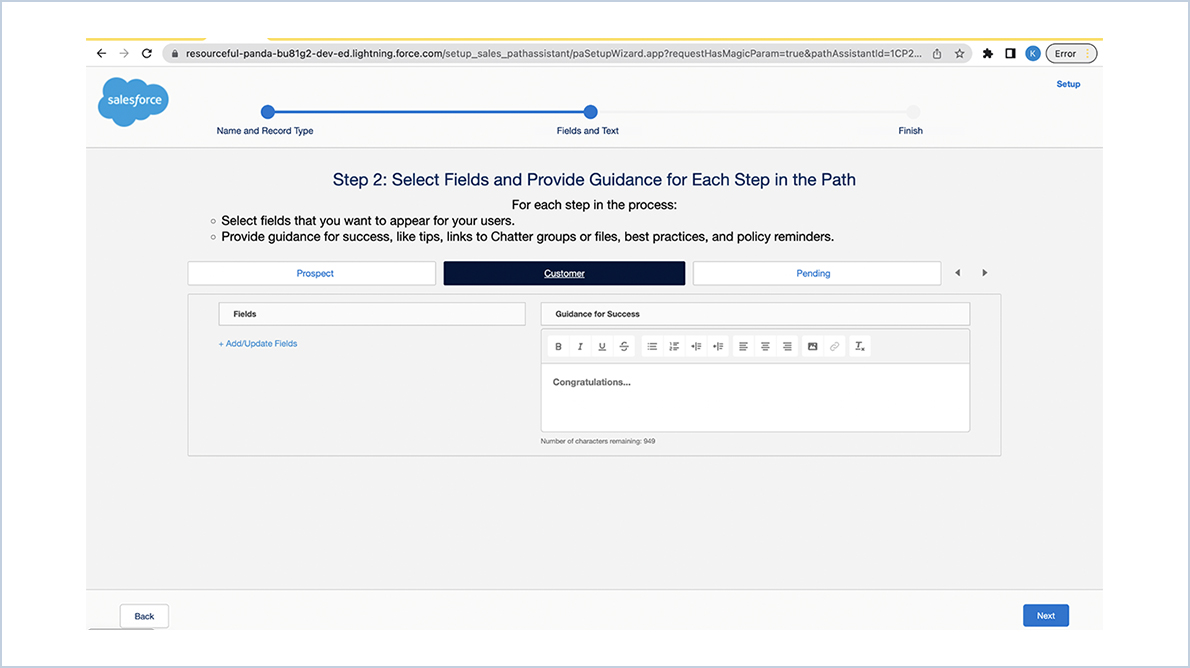Open the next steps with the right chevron
The height and width of the screenshot is (668, 1190).
(x=984, y=272)
